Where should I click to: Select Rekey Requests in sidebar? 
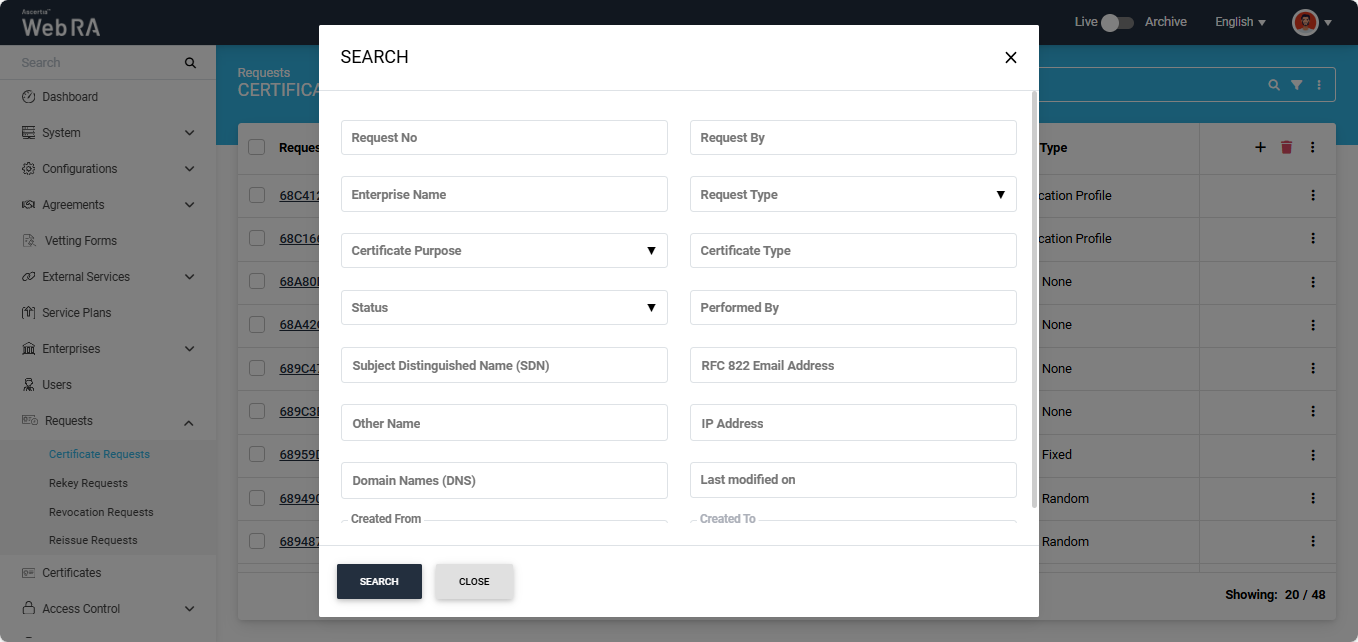tap(88, 483)
